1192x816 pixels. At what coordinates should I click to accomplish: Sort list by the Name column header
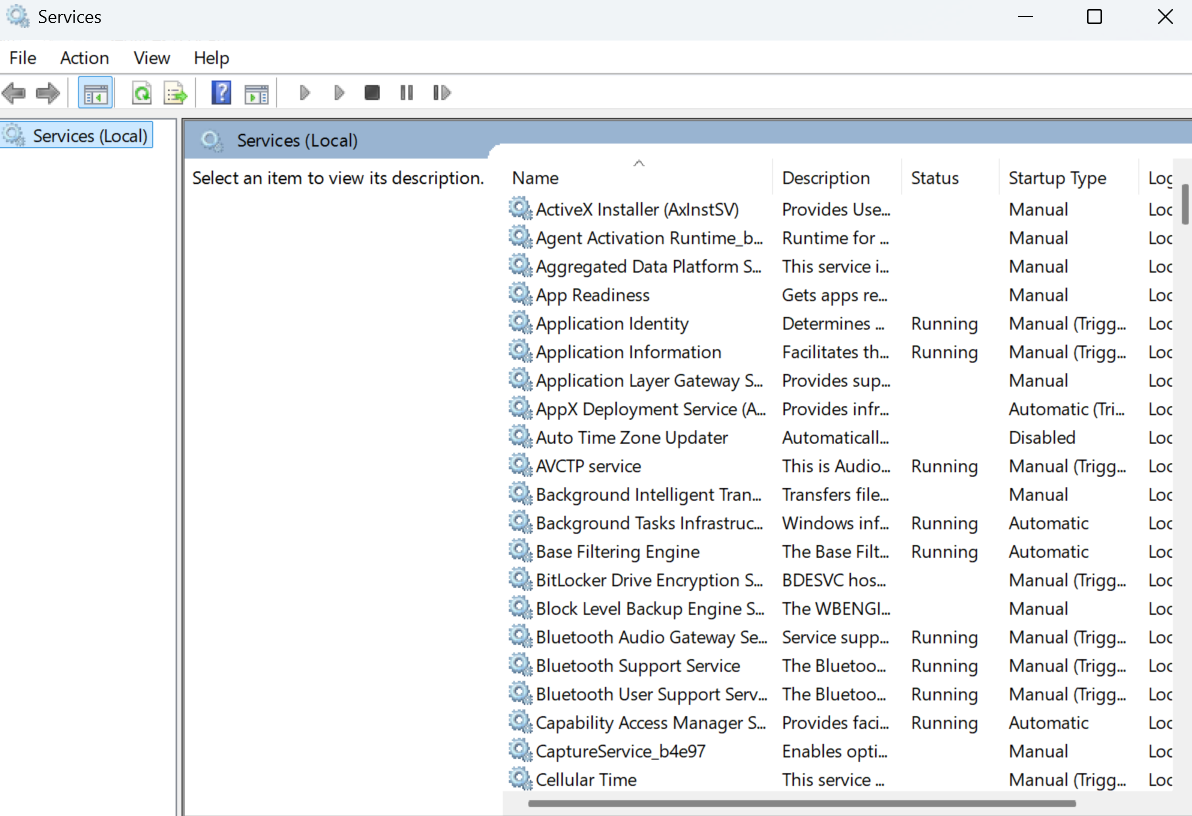(x=536, y=178)
